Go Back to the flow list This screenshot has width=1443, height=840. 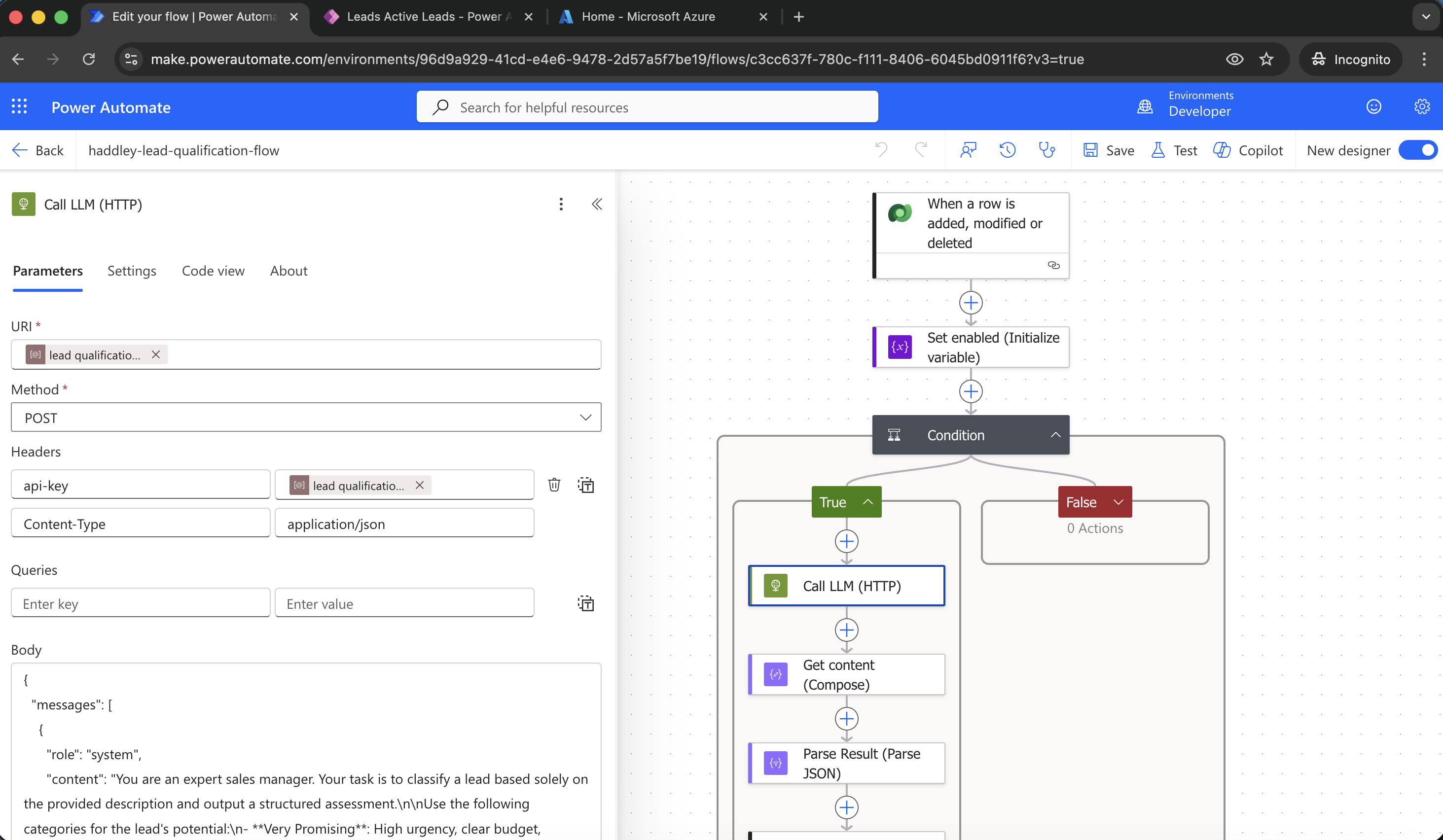coord(38,150)
